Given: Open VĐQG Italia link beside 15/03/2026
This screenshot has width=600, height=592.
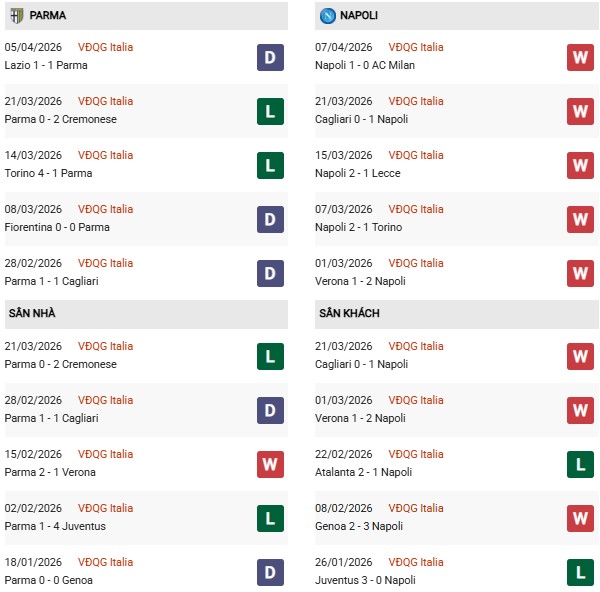Looking at the screenshot, I should [417, 156].
